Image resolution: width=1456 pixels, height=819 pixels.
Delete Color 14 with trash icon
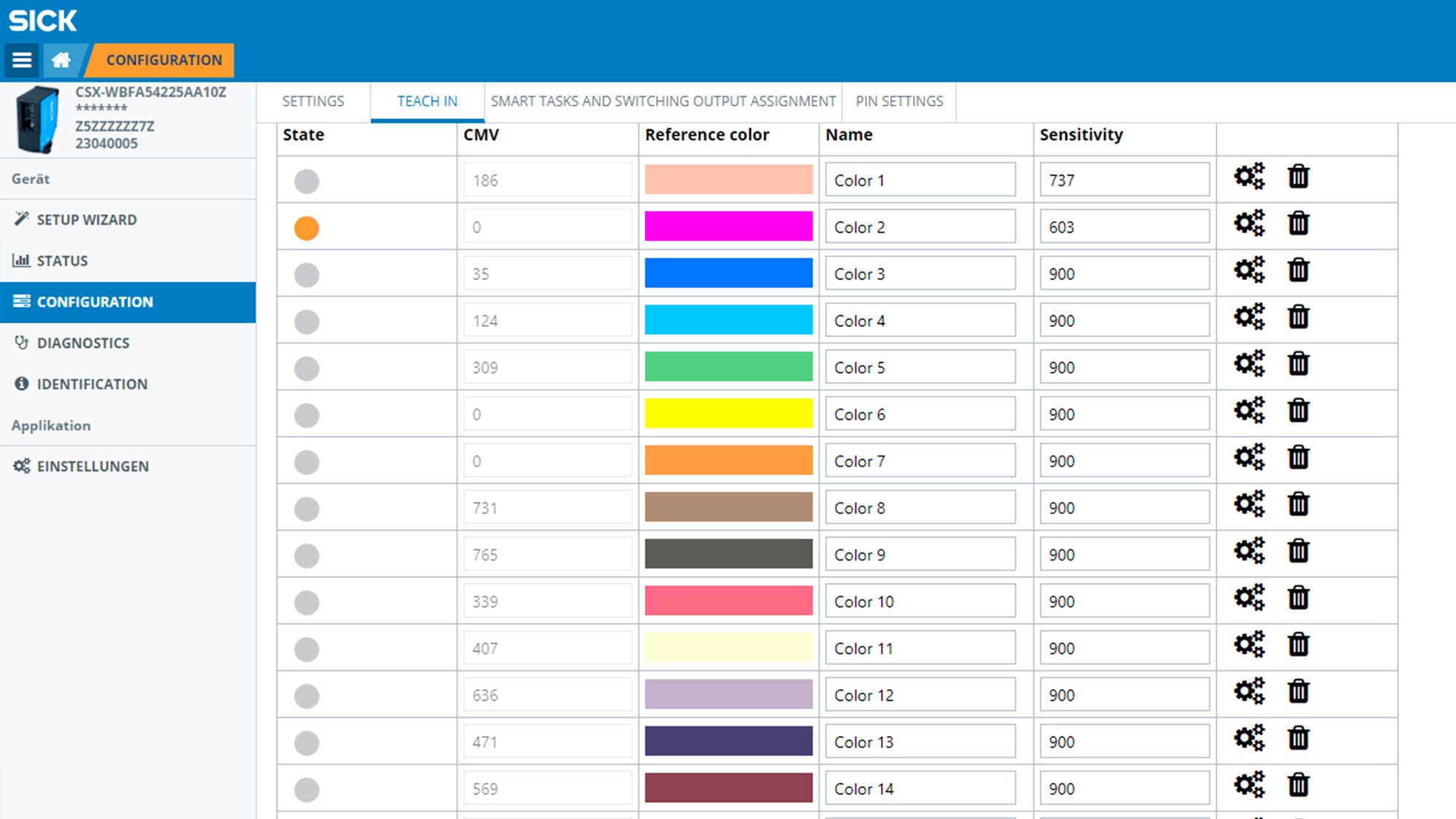pyautogui.click(x=1298, y=785)
